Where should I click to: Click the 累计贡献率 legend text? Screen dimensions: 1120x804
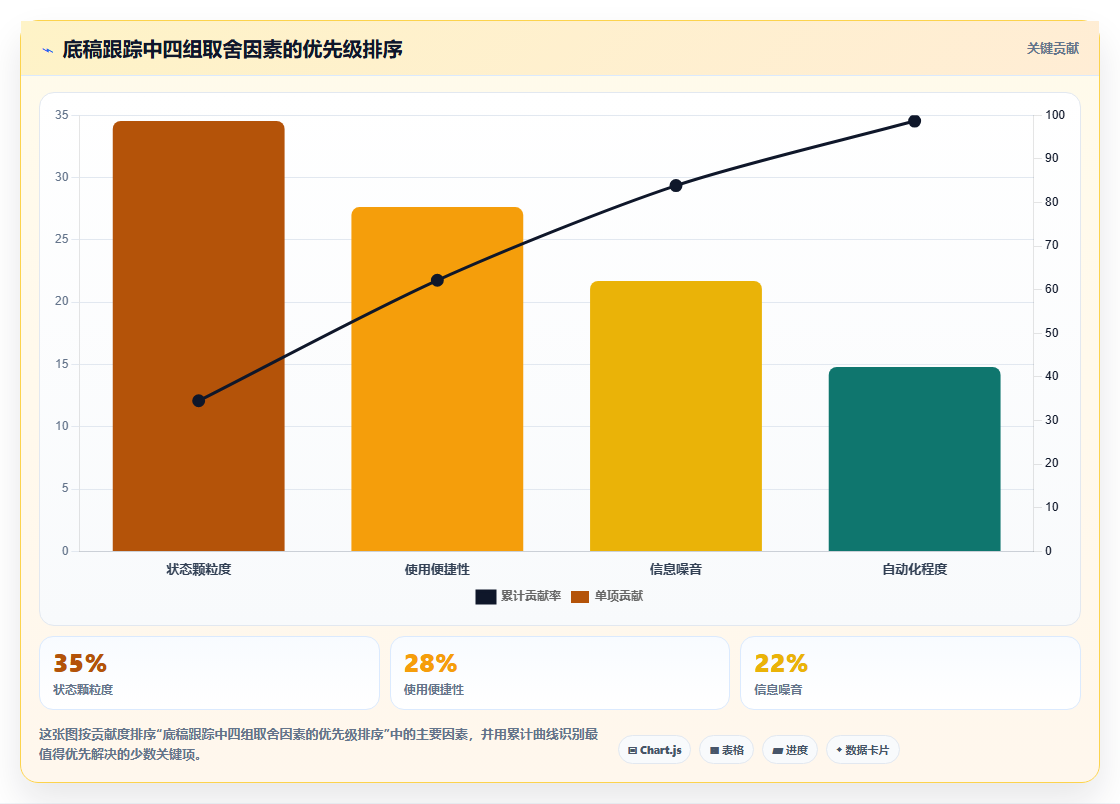[x=531, y=596]
